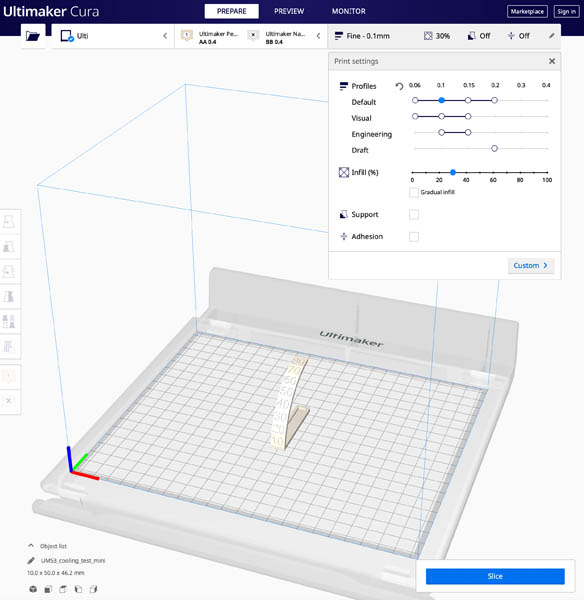
Task: Switch to front view icon
Action: pos(48,589)
